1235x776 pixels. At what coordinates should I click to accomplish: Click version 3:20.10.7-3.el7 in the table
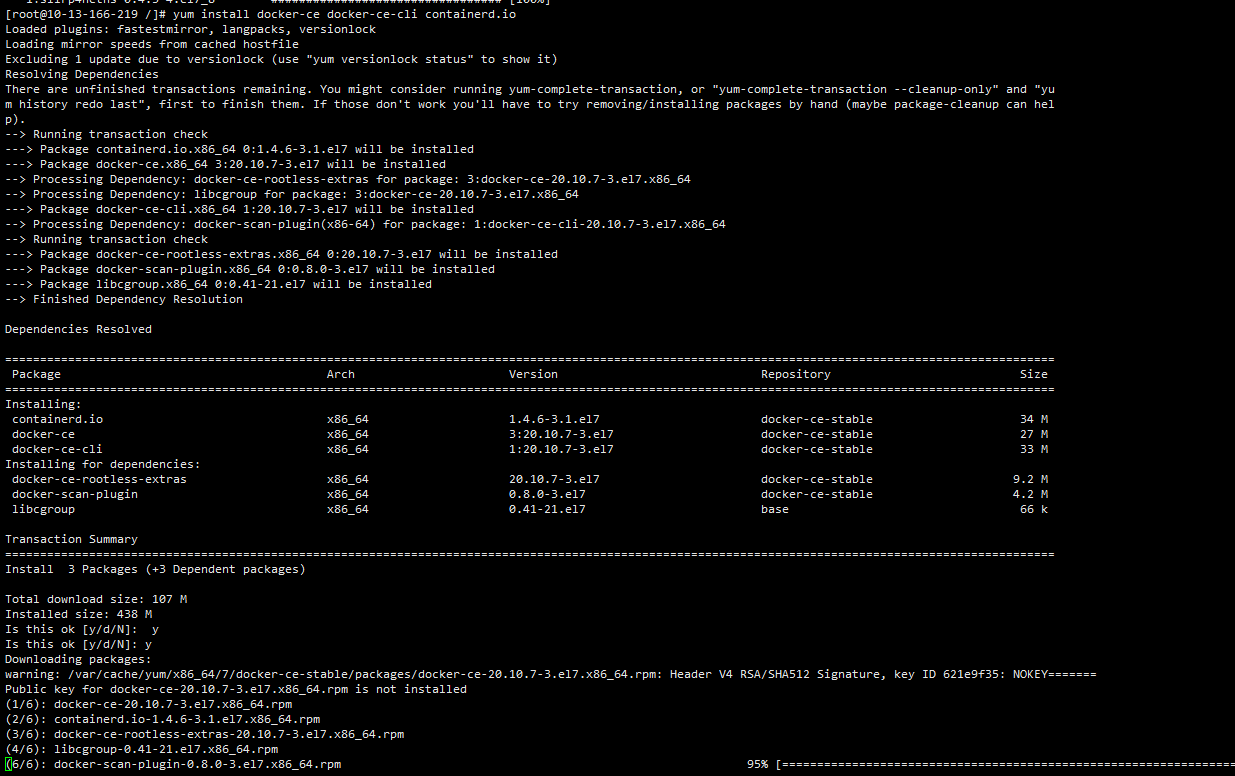[561, 434]
